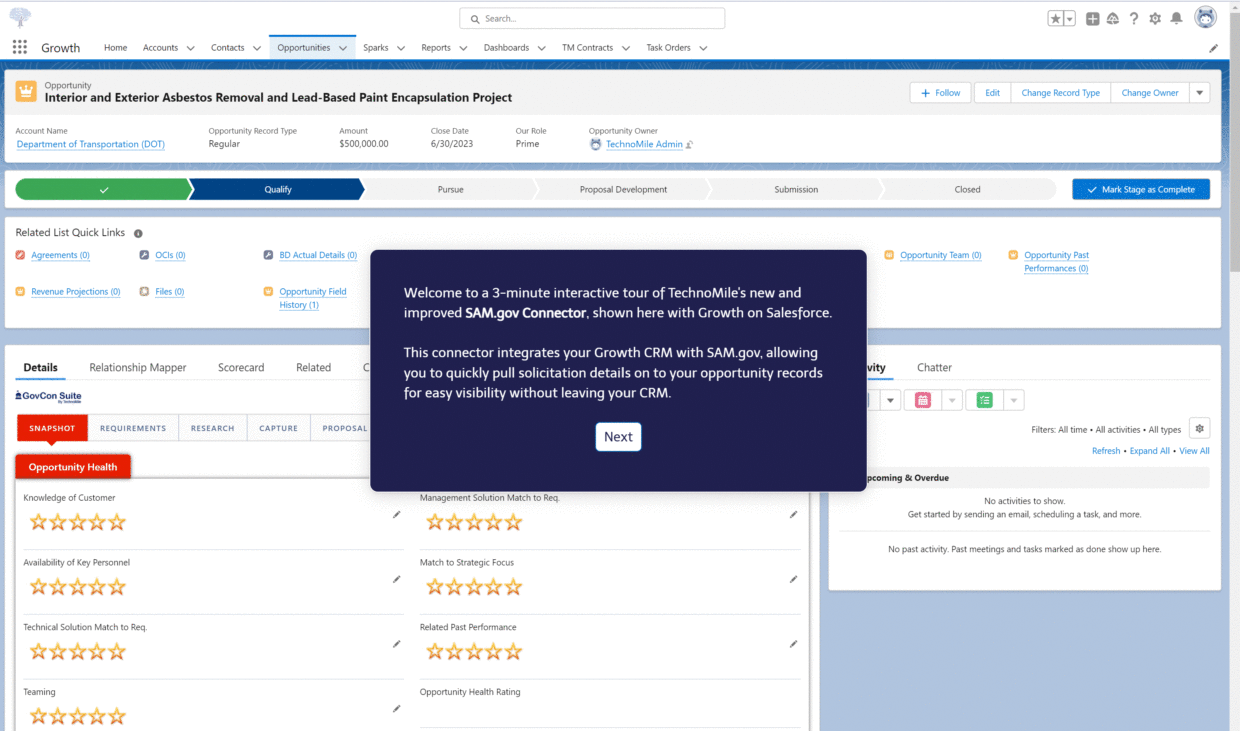Open the Help question mark icon

click(x=1134, y=19)
